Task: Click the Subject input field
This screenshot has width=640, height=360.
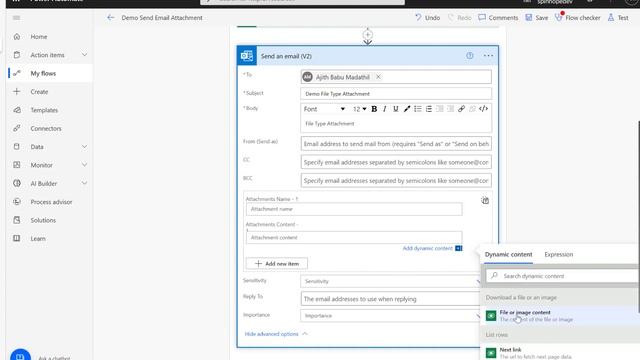Action: click(396, 94)
